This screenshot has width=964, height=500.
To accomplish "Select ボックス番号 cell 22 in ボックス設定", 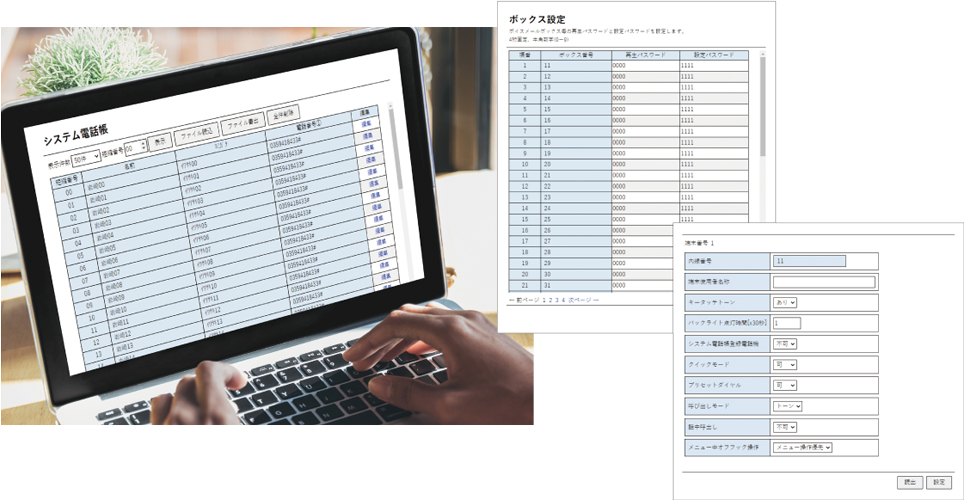I will (x=576, y=186).
